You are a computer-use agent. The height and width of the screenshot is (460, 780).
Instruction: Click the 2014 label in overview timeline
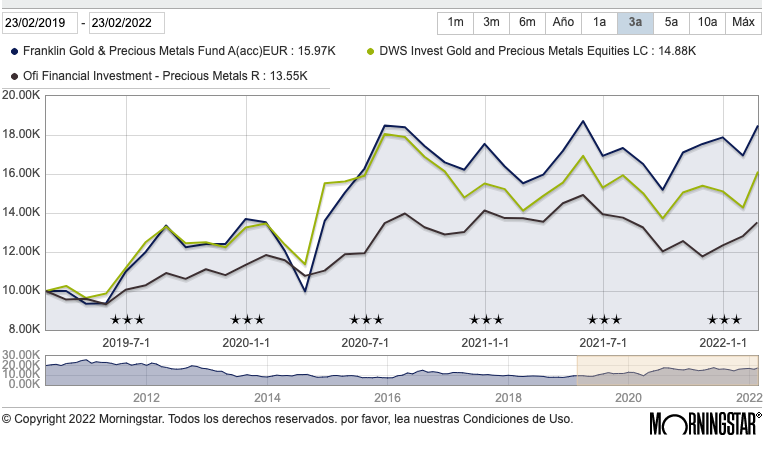pyautogui.click(x=267, y=398)
